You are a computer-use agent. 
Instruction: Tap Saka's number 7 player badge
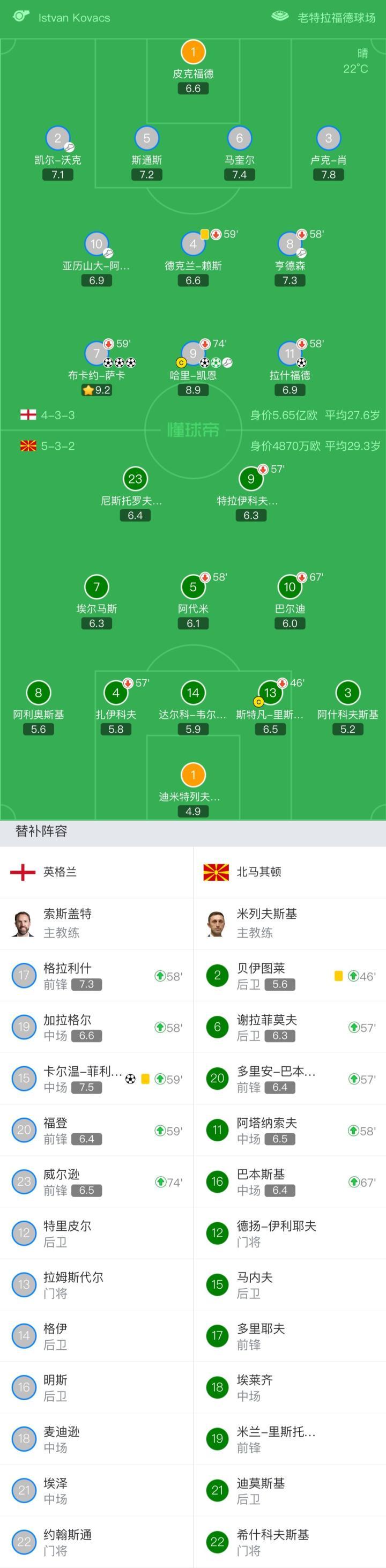(x=96, y=353)
